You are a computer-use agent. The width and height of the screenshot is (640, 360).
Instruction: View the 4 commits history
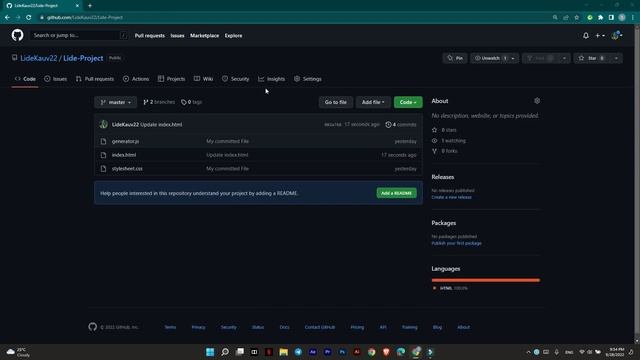(x=401, y=124)
